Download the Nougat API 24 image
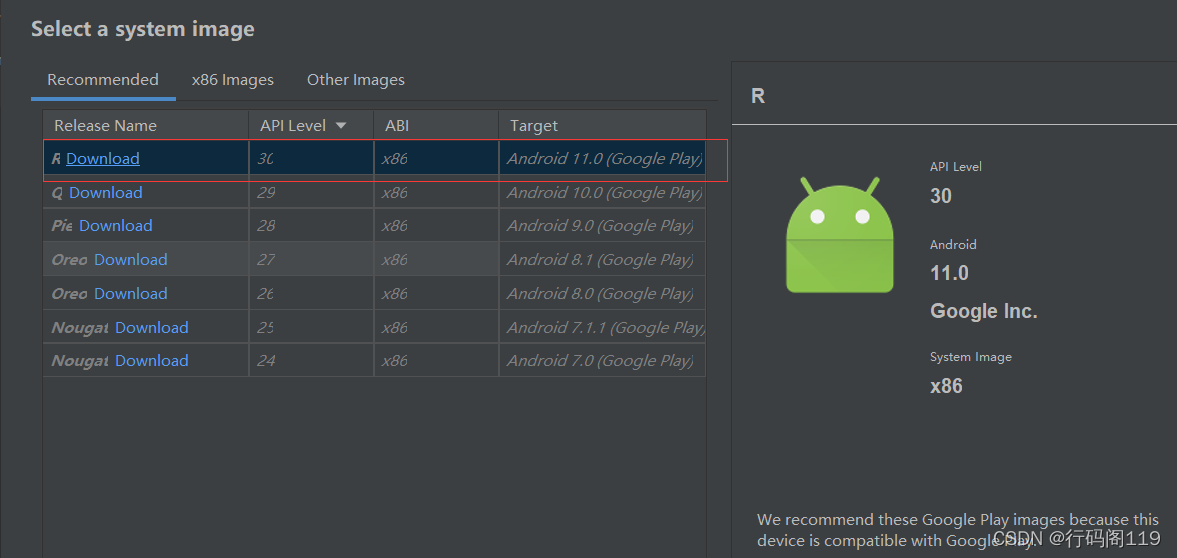Screen dimensions: 1177x558 point(152,360)
